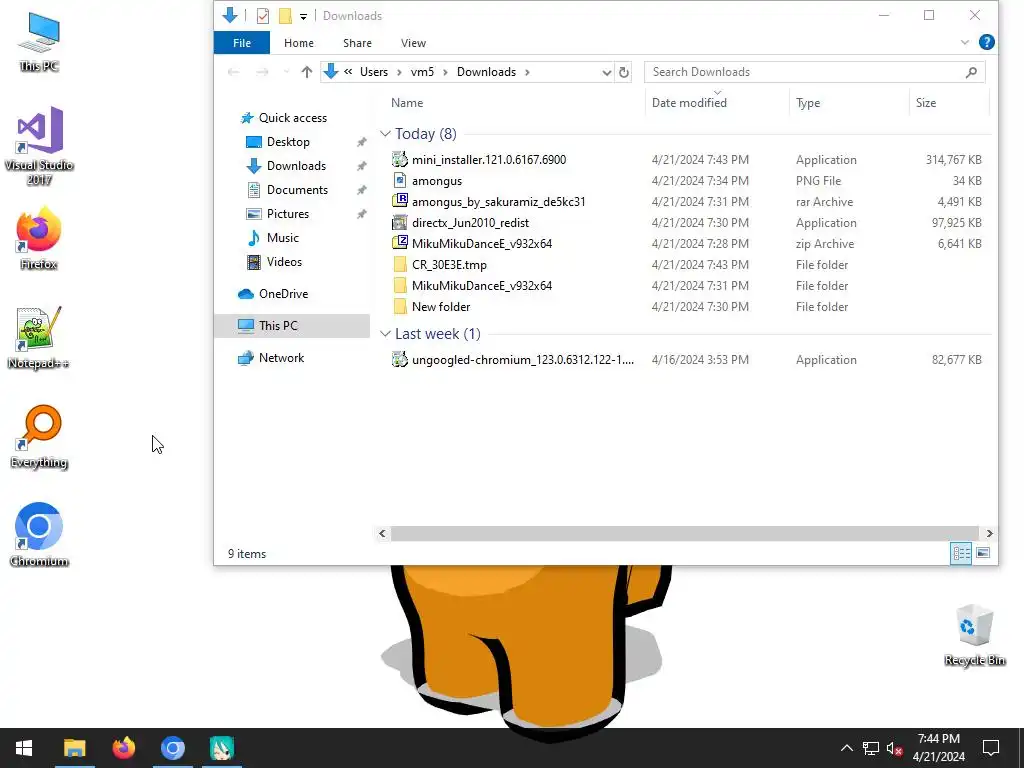The height and width of the screenshot is (768, 1024).
Task: Open Windows Start menu
Action: coord(24,748)
